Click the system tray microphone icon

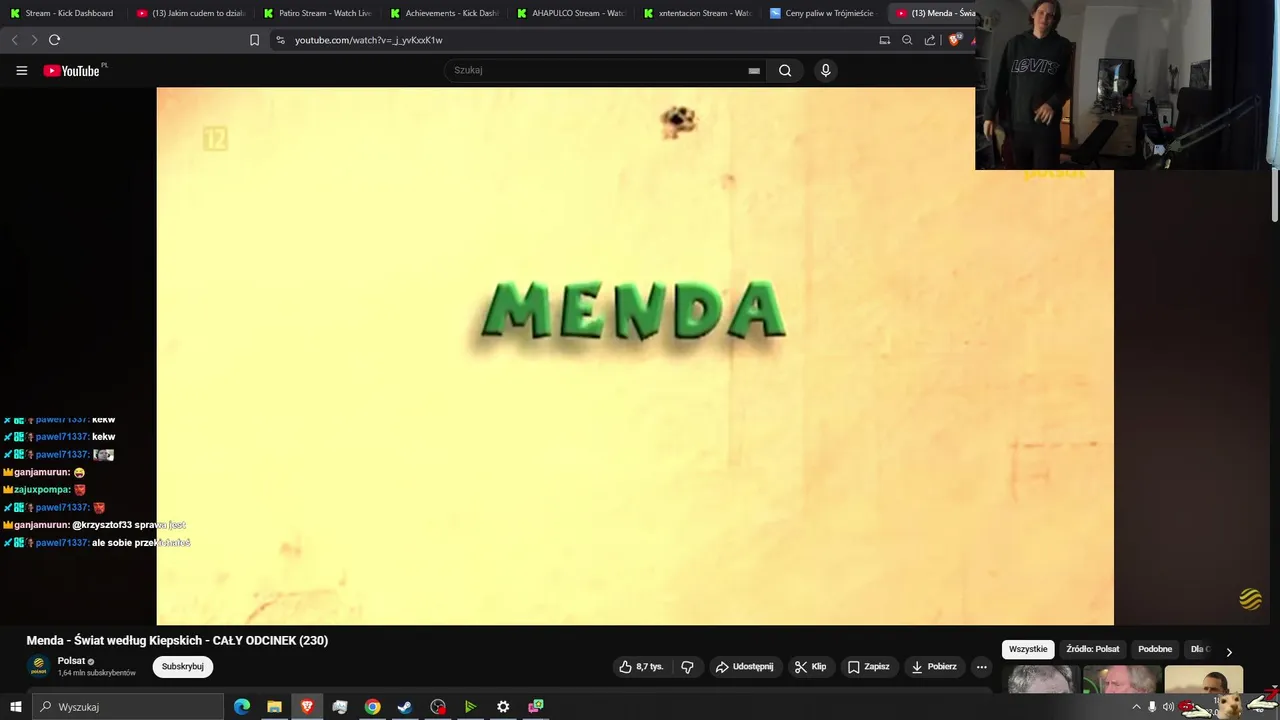point(1152,707)
